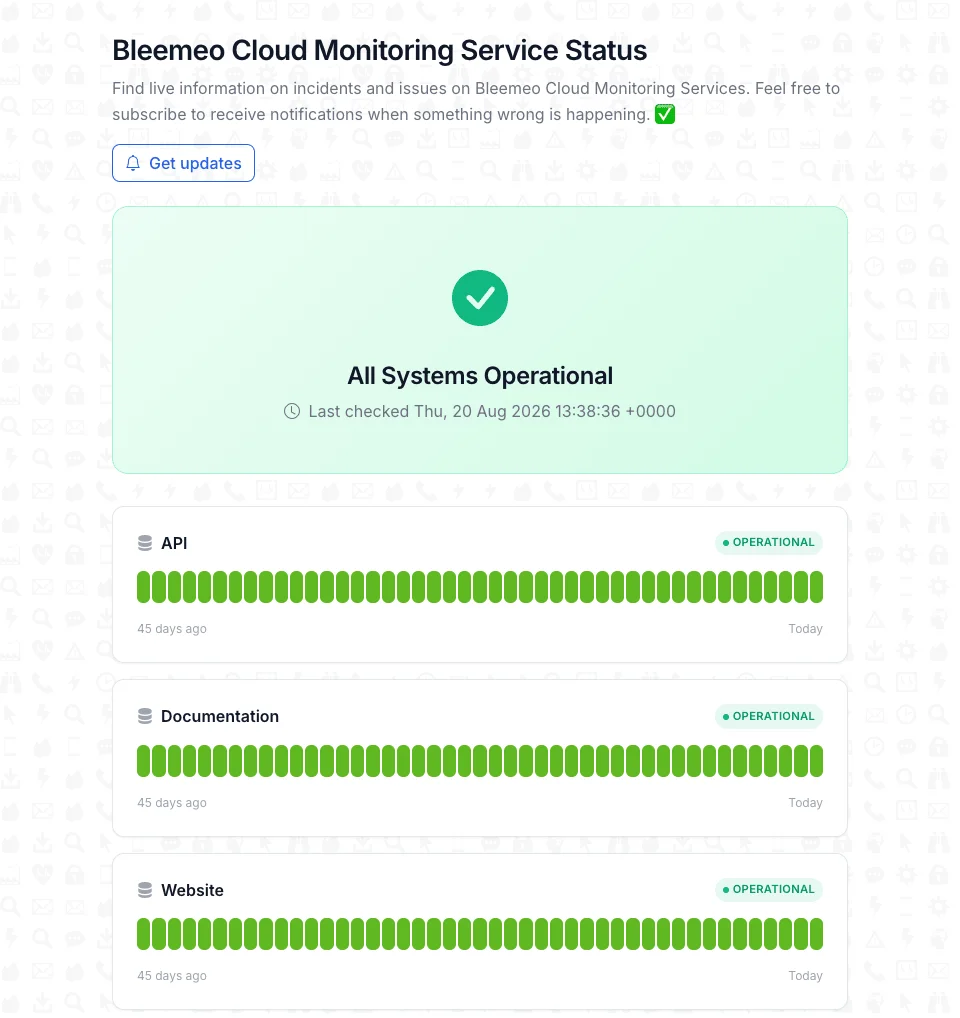Click the Documentation service name

point(221,718)
